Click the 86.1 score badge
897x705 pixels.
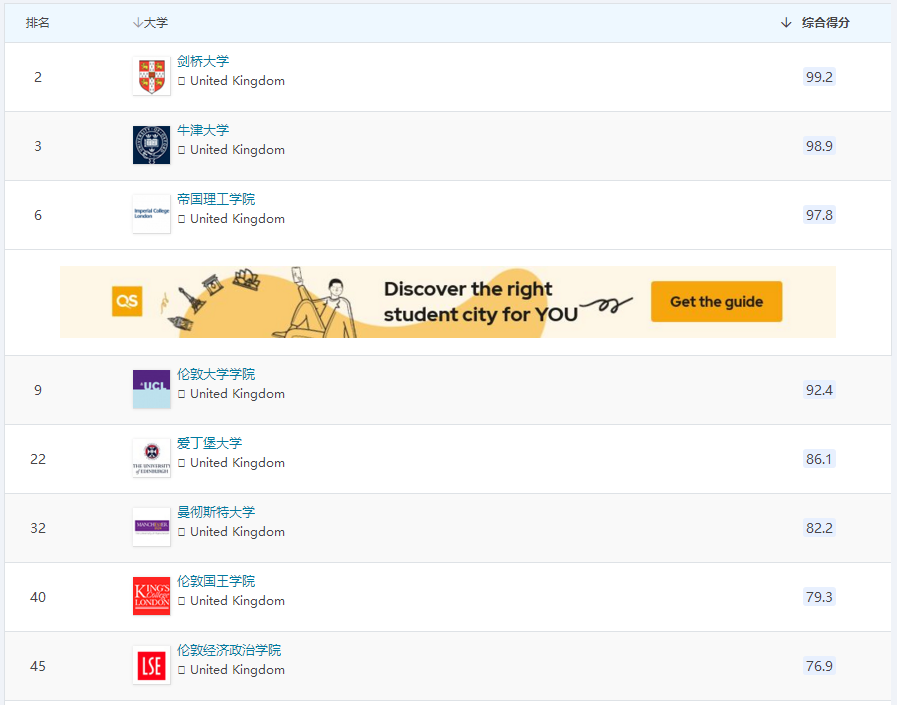click(x=819, y=459)
